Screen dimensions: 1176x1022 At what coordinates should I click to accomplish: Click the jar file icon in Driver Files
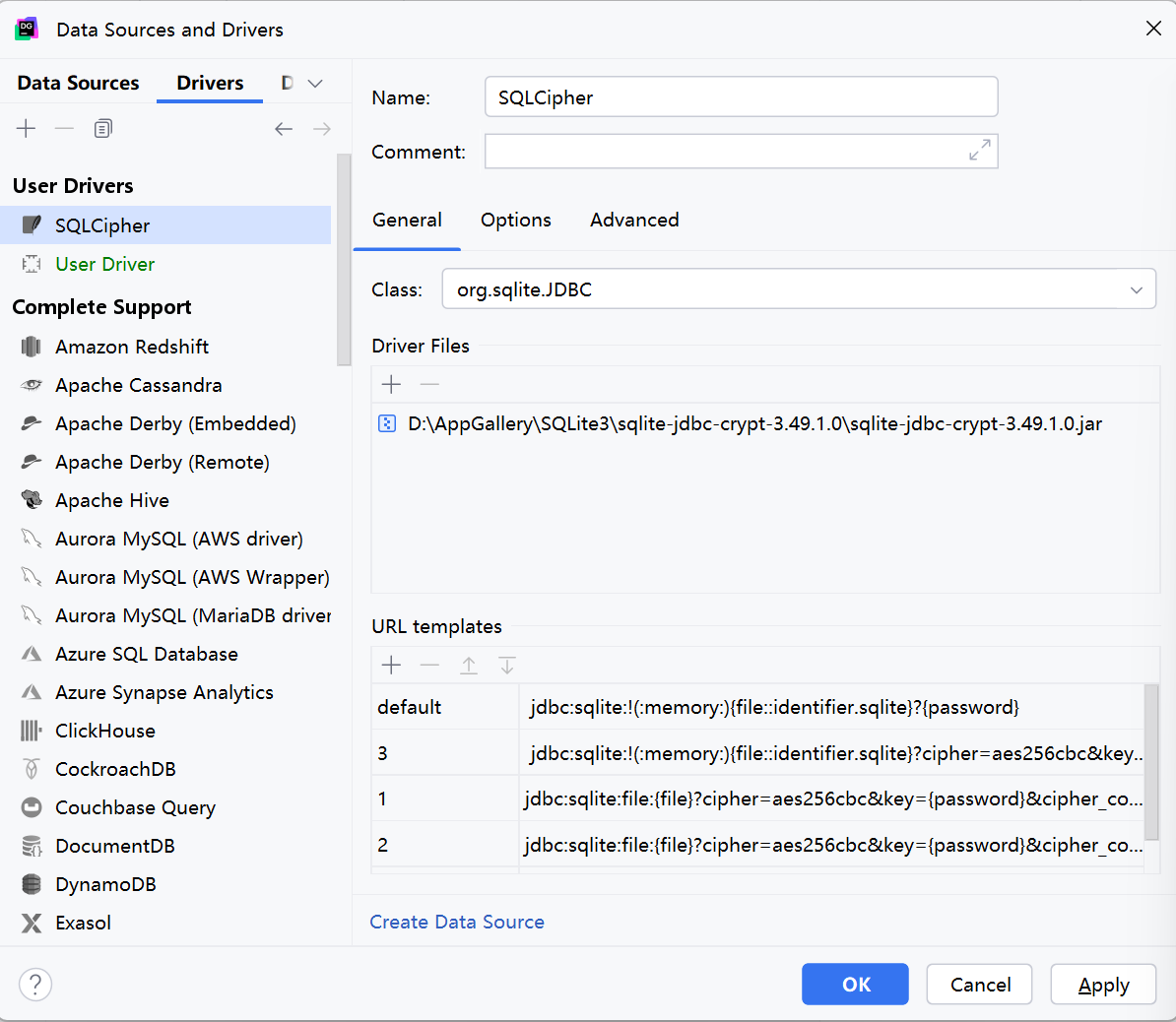point(387,423)
